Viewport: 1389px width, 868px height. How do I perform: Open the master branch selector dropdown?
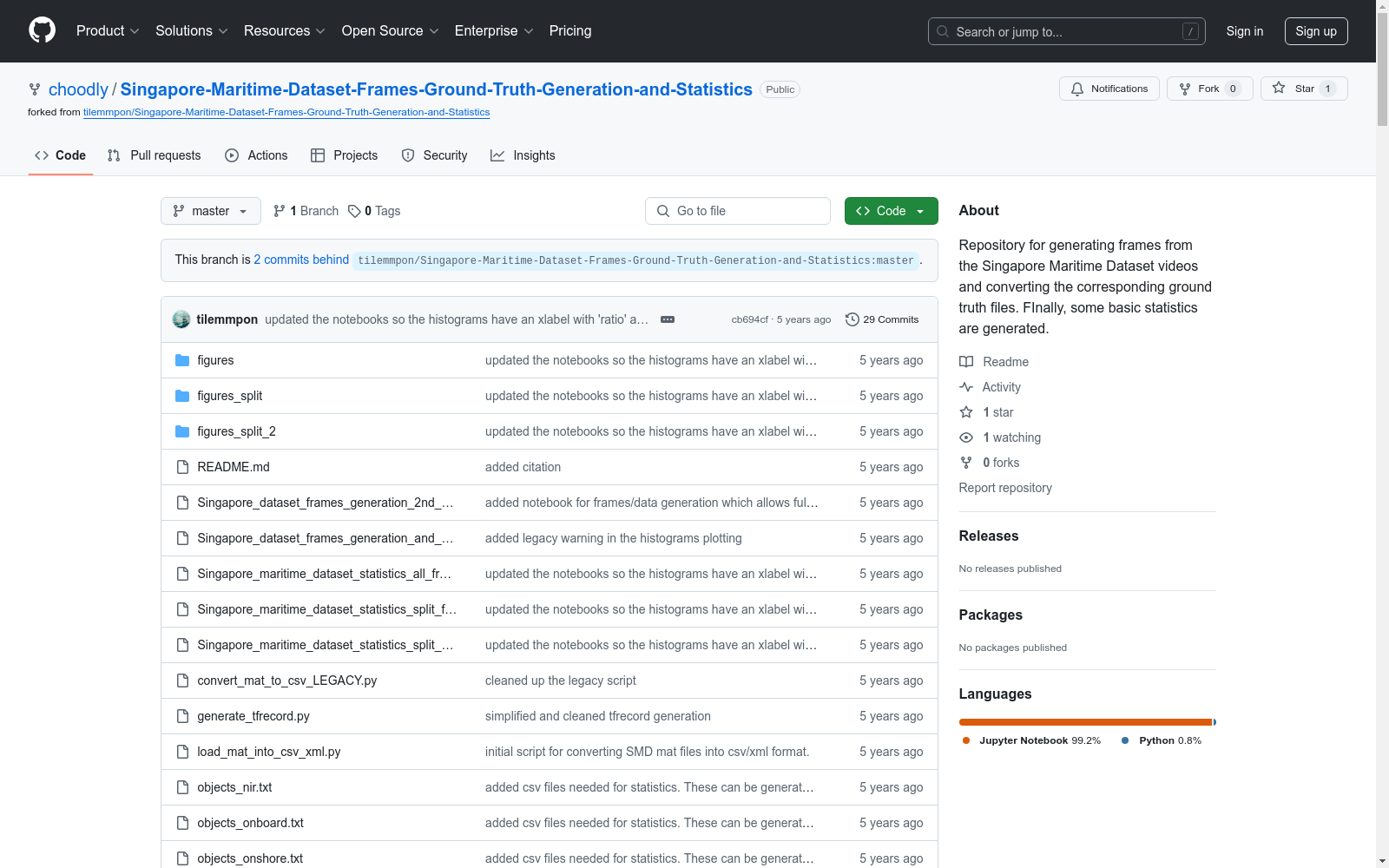point(211,211)
